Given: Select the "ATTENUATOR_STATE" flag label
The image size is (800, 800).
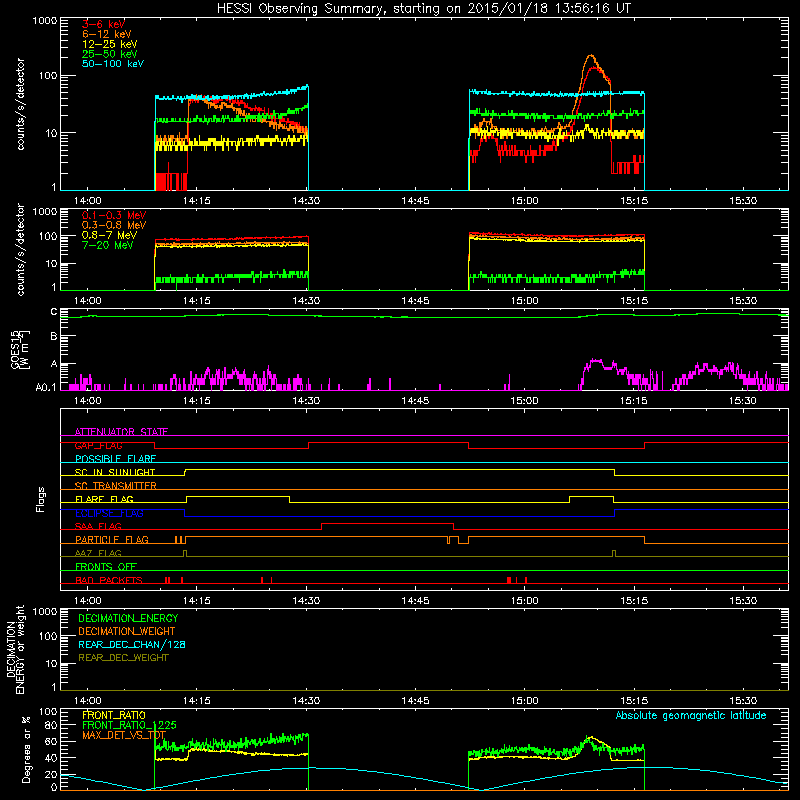Looking at the screenshot, I should pyautogui.click(x=121, y=432).
